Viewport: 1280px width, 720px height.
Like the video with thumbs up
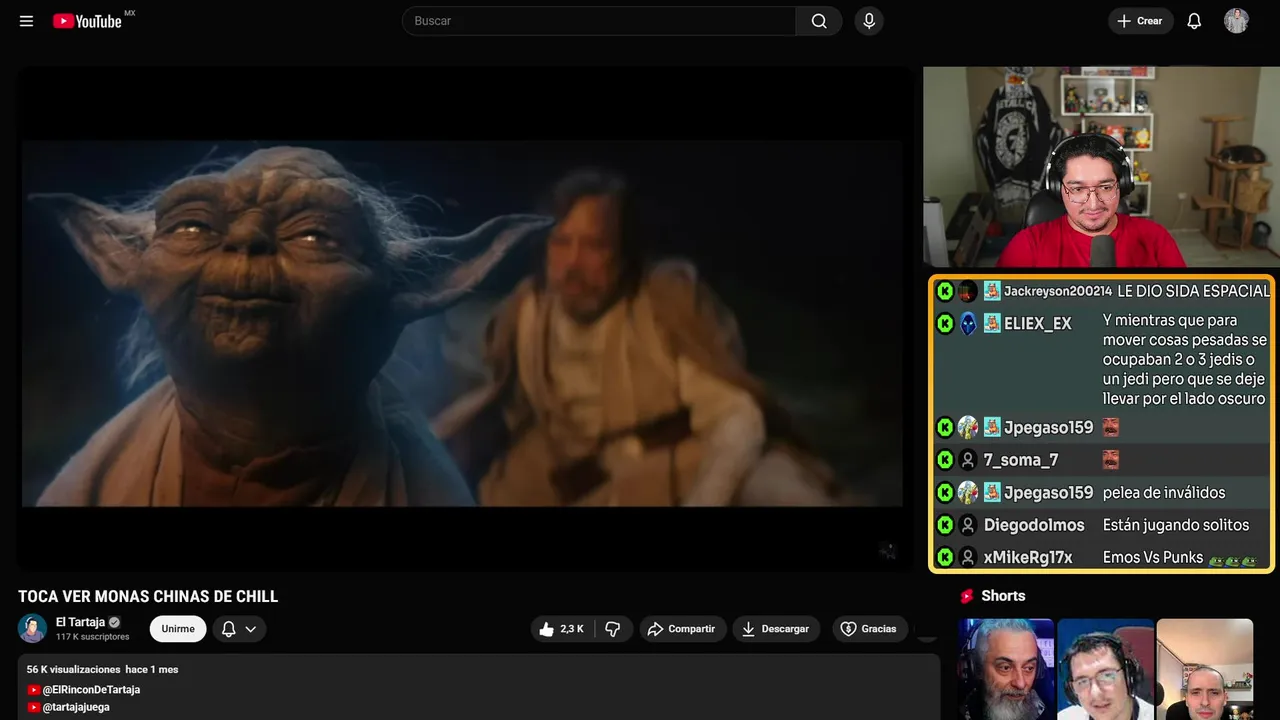click(x=562, y=629)
